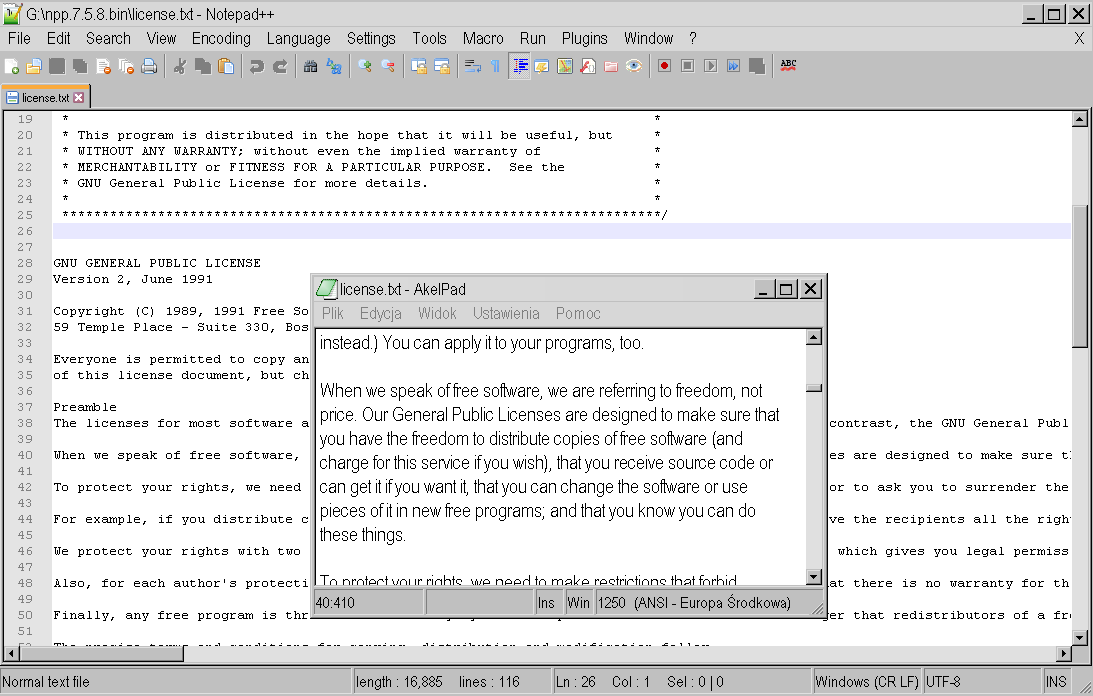The height and width of the screenshot is (696, 1093).
Task: Open the File menu in Notepad++
Action: (19, 38)
